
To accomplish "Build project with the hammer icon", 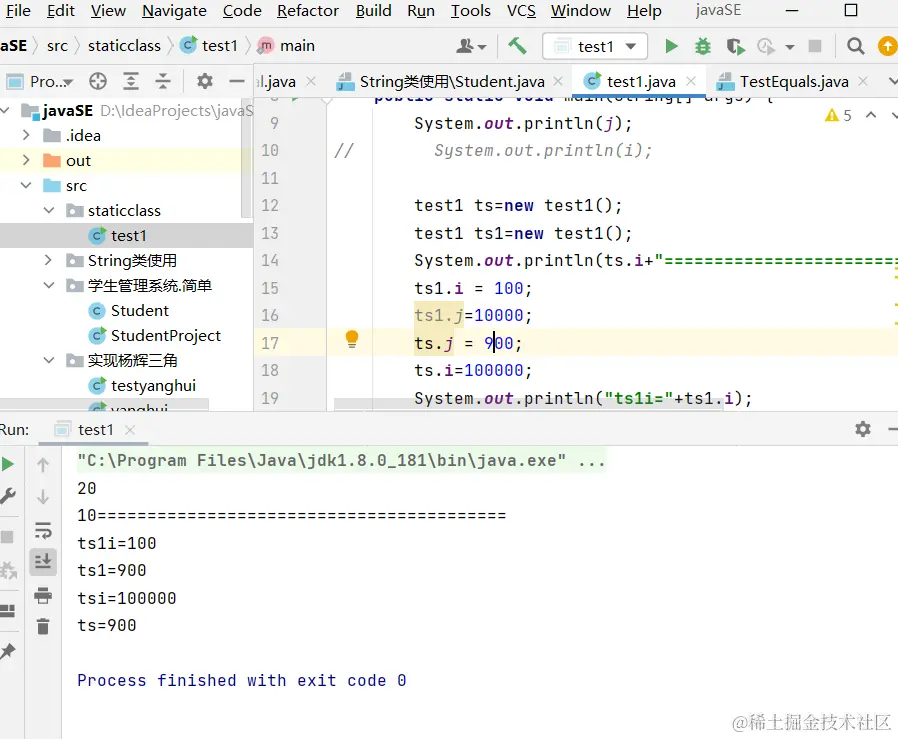I will 517,45.
